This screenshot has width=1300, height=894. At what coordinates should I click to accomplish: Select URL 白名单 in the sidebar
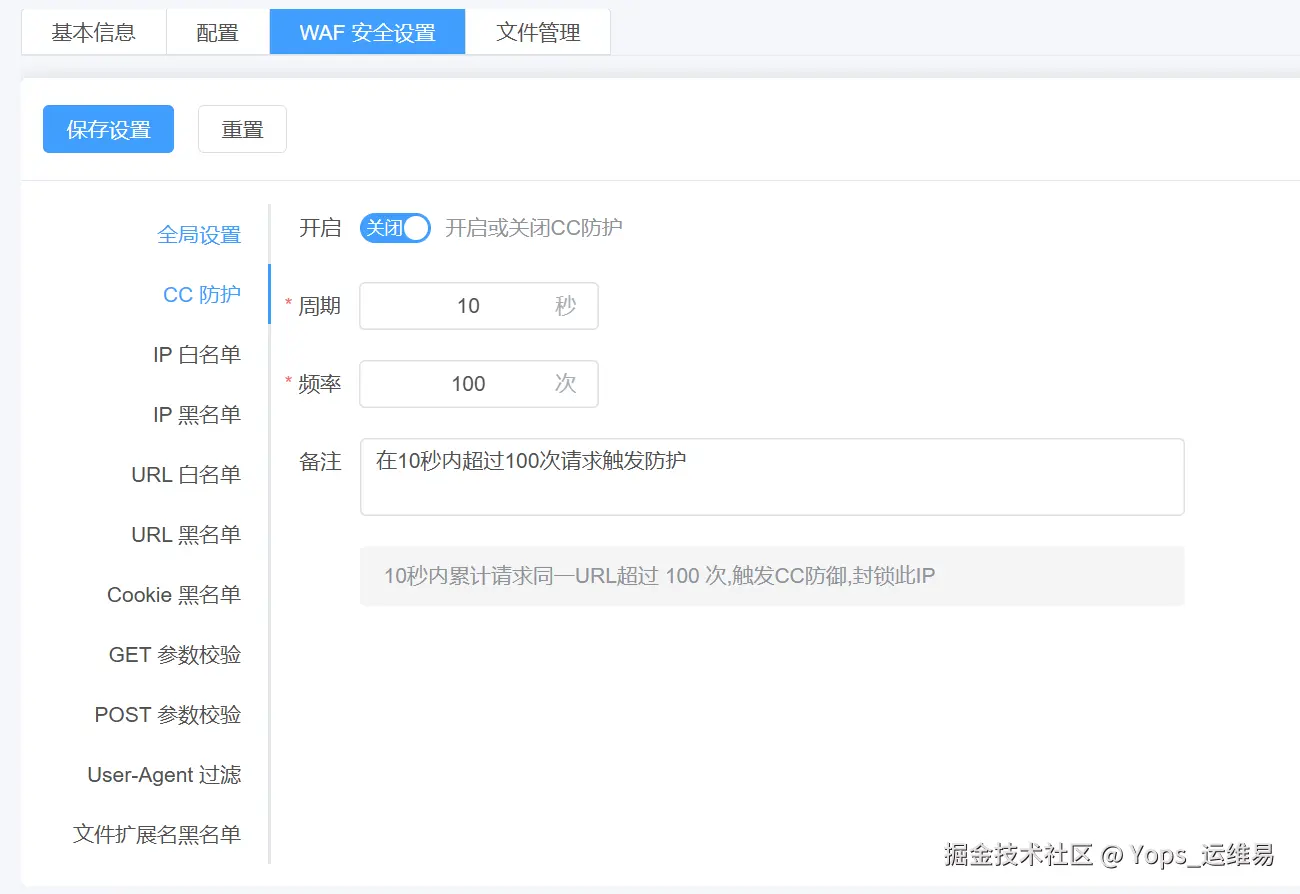click(x=186, y=474)
